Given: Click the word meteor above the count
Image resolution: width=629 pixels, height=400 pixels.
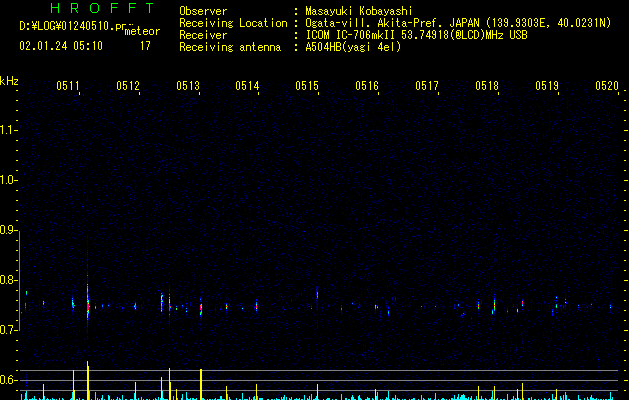Looking at the screenshot, I should 142,31.
